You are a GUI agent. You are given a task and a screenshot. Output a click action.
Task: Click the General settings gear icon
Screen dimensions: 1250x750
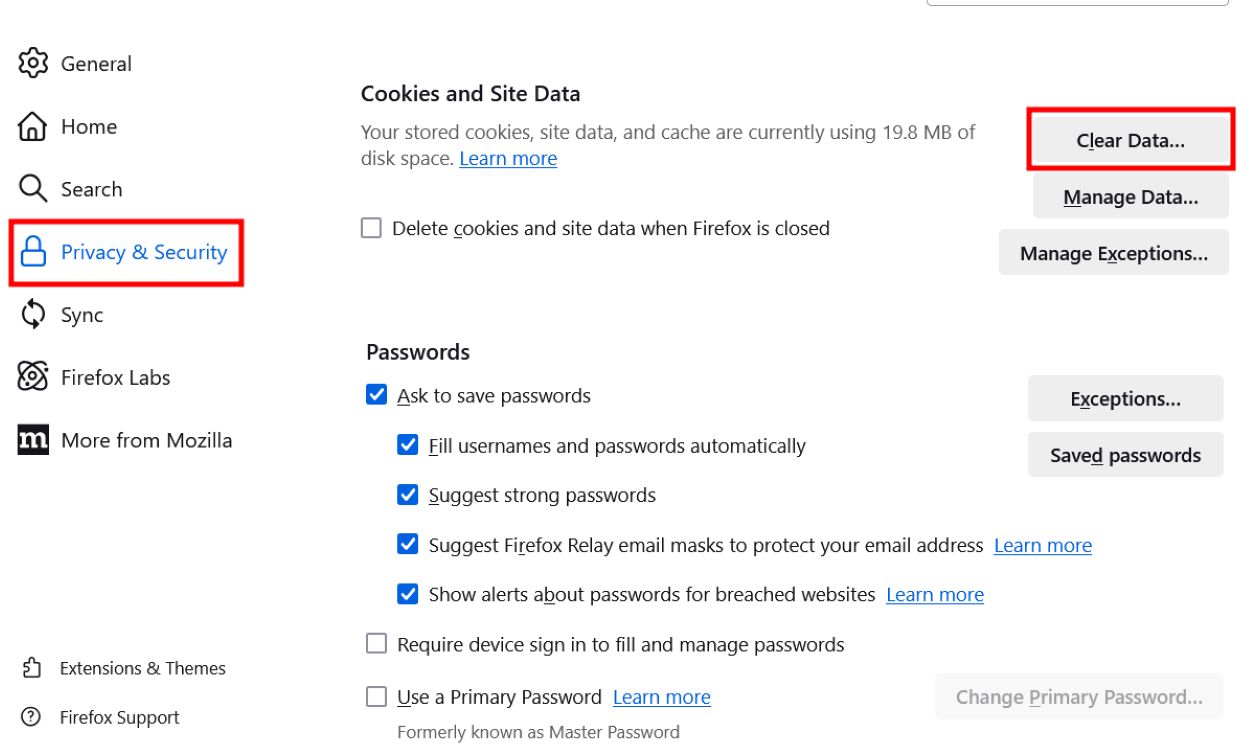pyautogui.click(x=33, y=63)
